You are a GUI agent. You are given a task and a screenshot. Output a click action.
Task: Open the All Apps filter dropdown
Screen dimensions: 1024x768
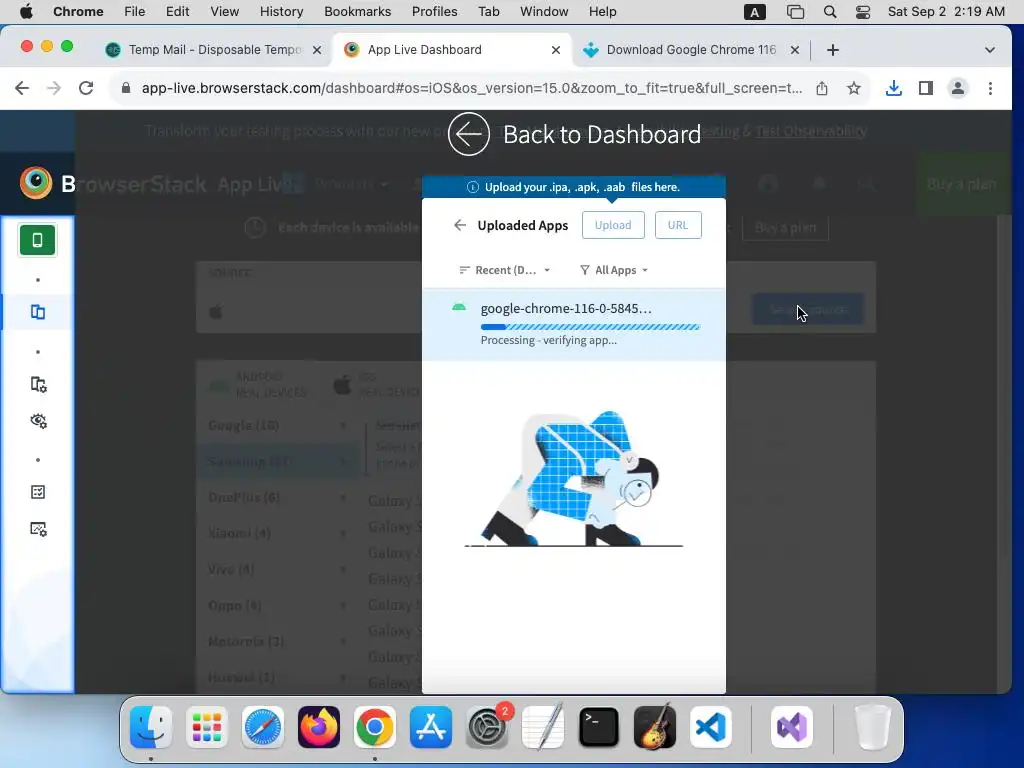click(x=614, y=270)
